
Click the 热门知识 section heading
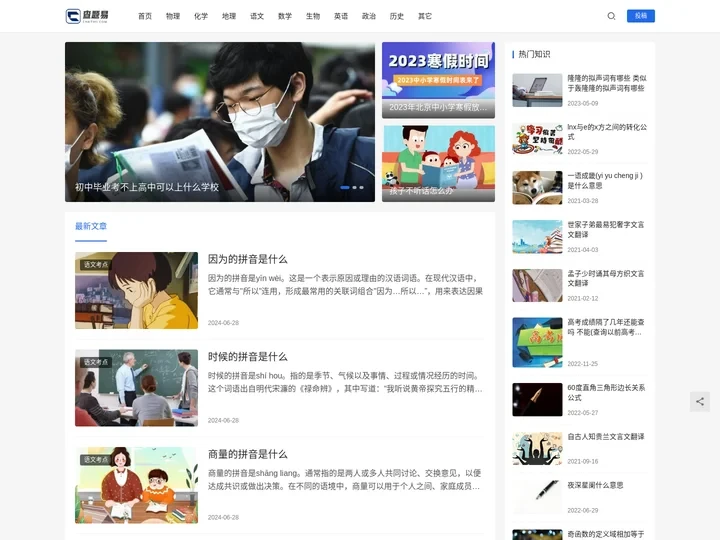pyautogui.click(x=534, y=54)
